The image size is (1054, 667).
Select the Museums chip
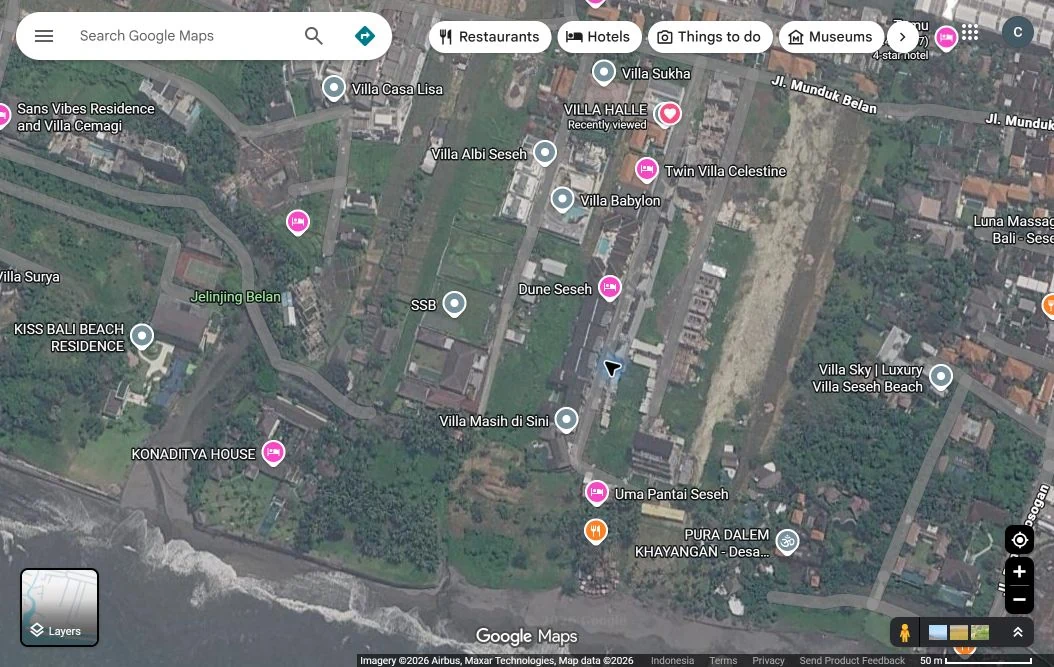832,37
